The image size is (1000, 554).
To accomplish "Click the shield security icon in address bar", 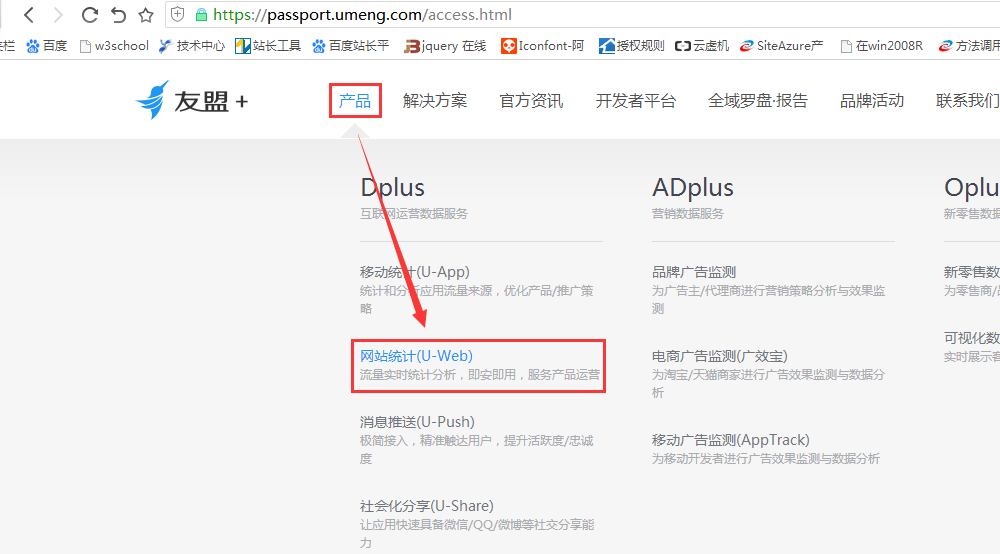I will click(x=178, y=15).
